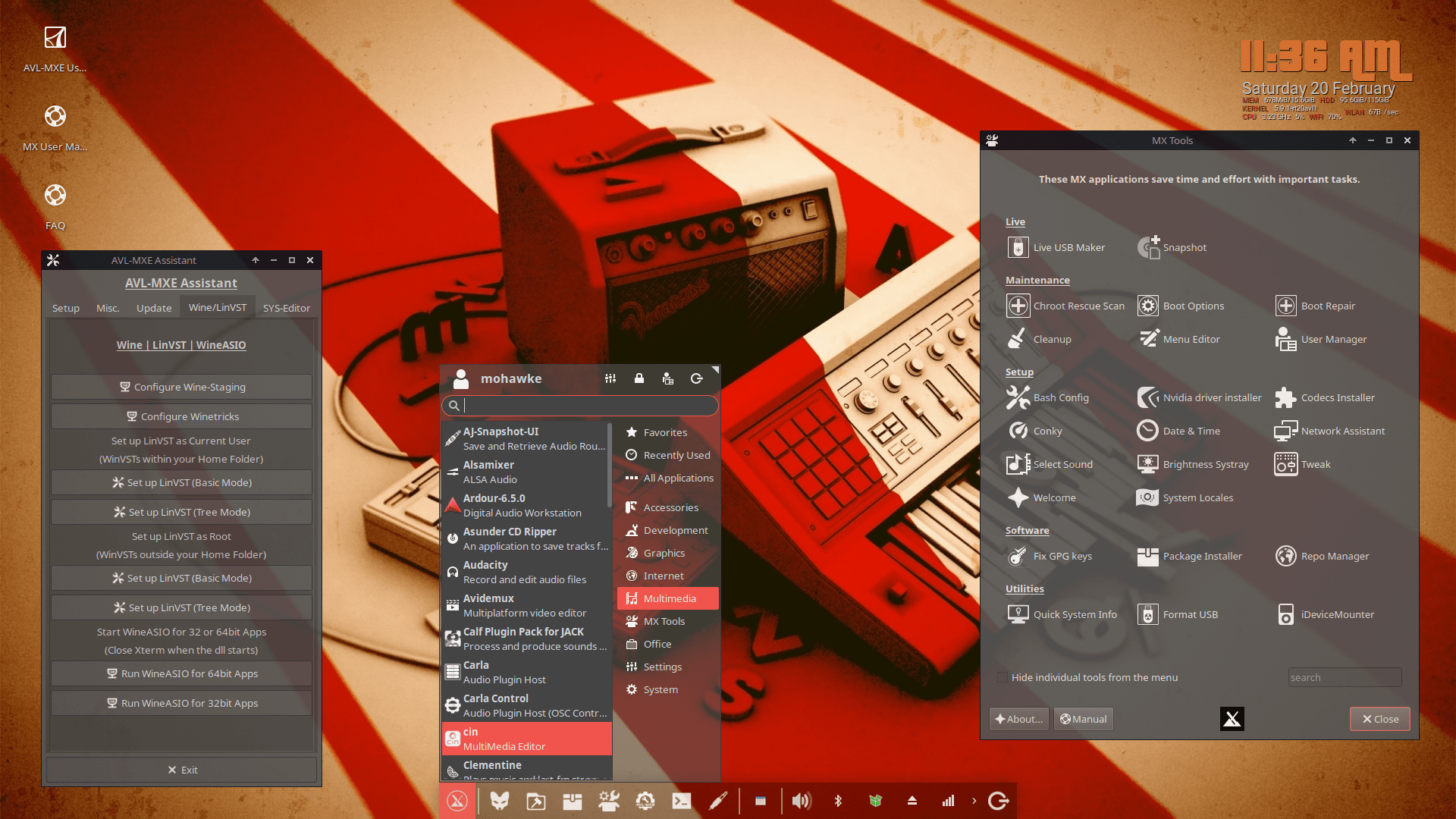1456x819 pixels.
Task: Click the volume icon in the panel
Action: pyautogui.click(x=801, y=801)
